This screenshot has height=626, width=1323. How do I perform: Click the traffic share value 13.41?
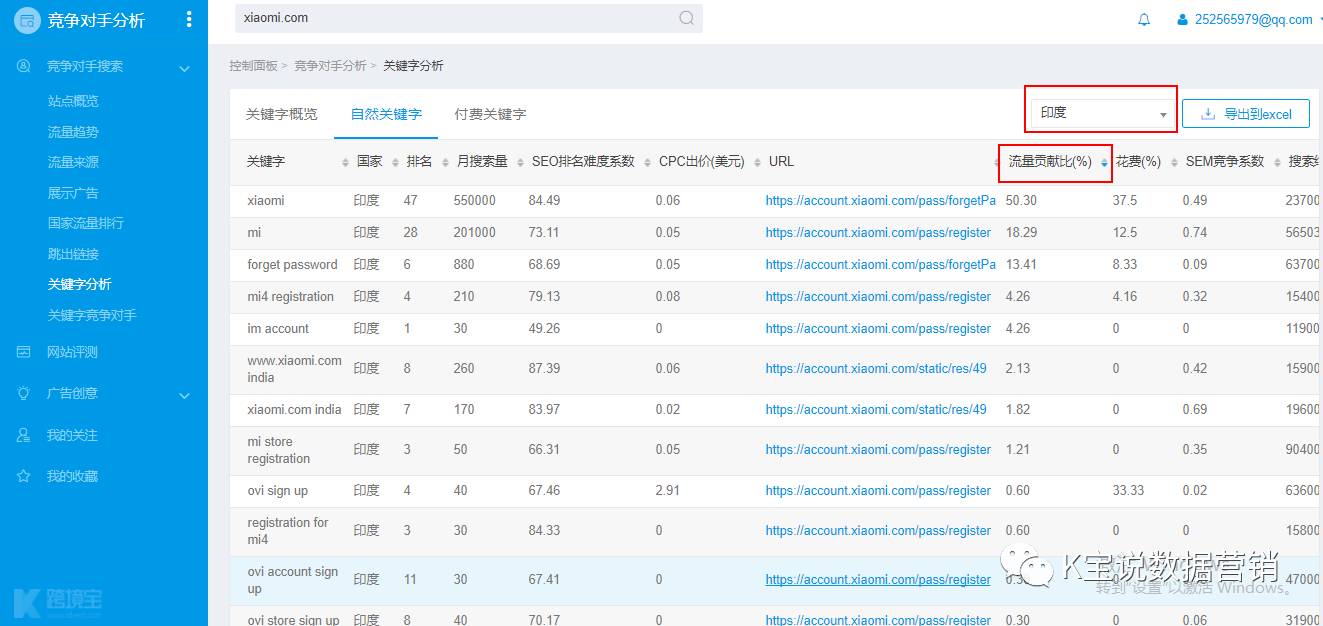click(x=1020, y=264)
